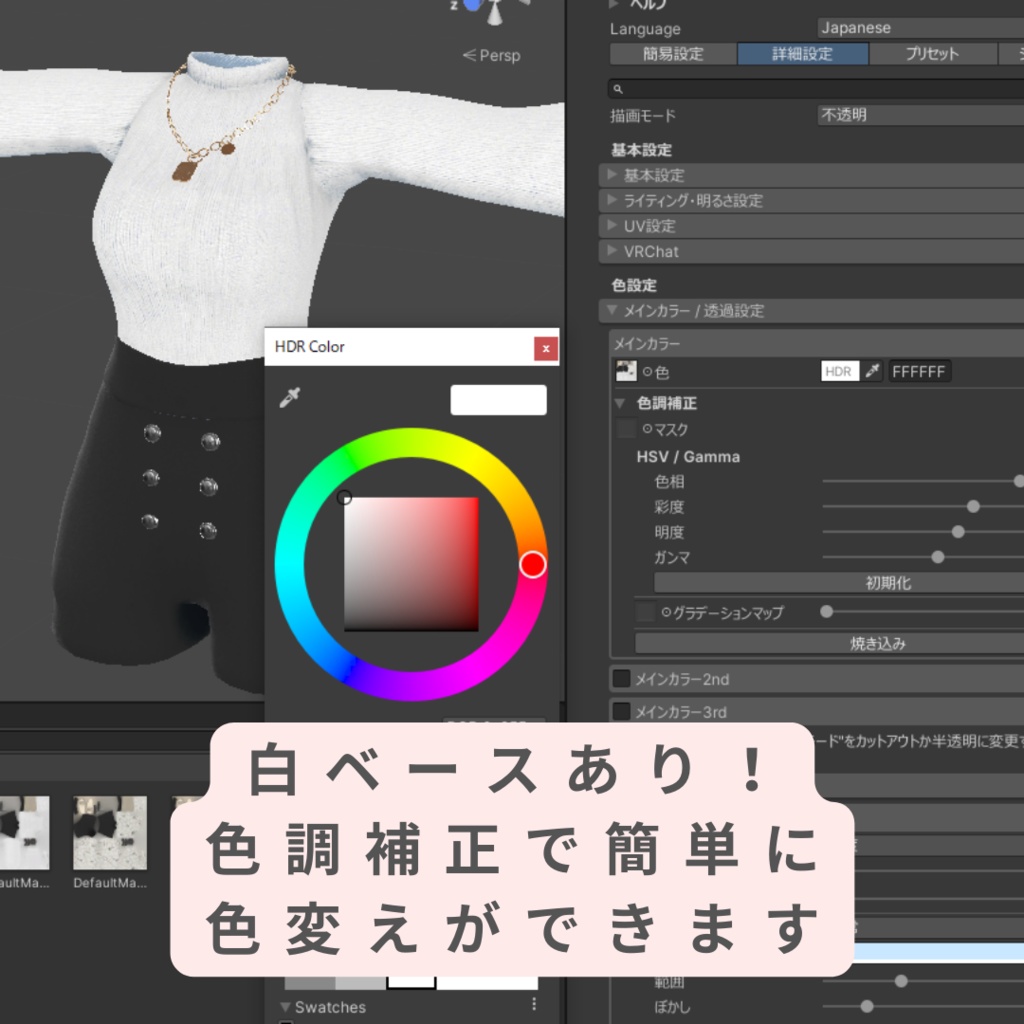This screenshot has height=1024, width=1024.
Task: Expand the VRChat foldout
Action: [x=811, y=251]
